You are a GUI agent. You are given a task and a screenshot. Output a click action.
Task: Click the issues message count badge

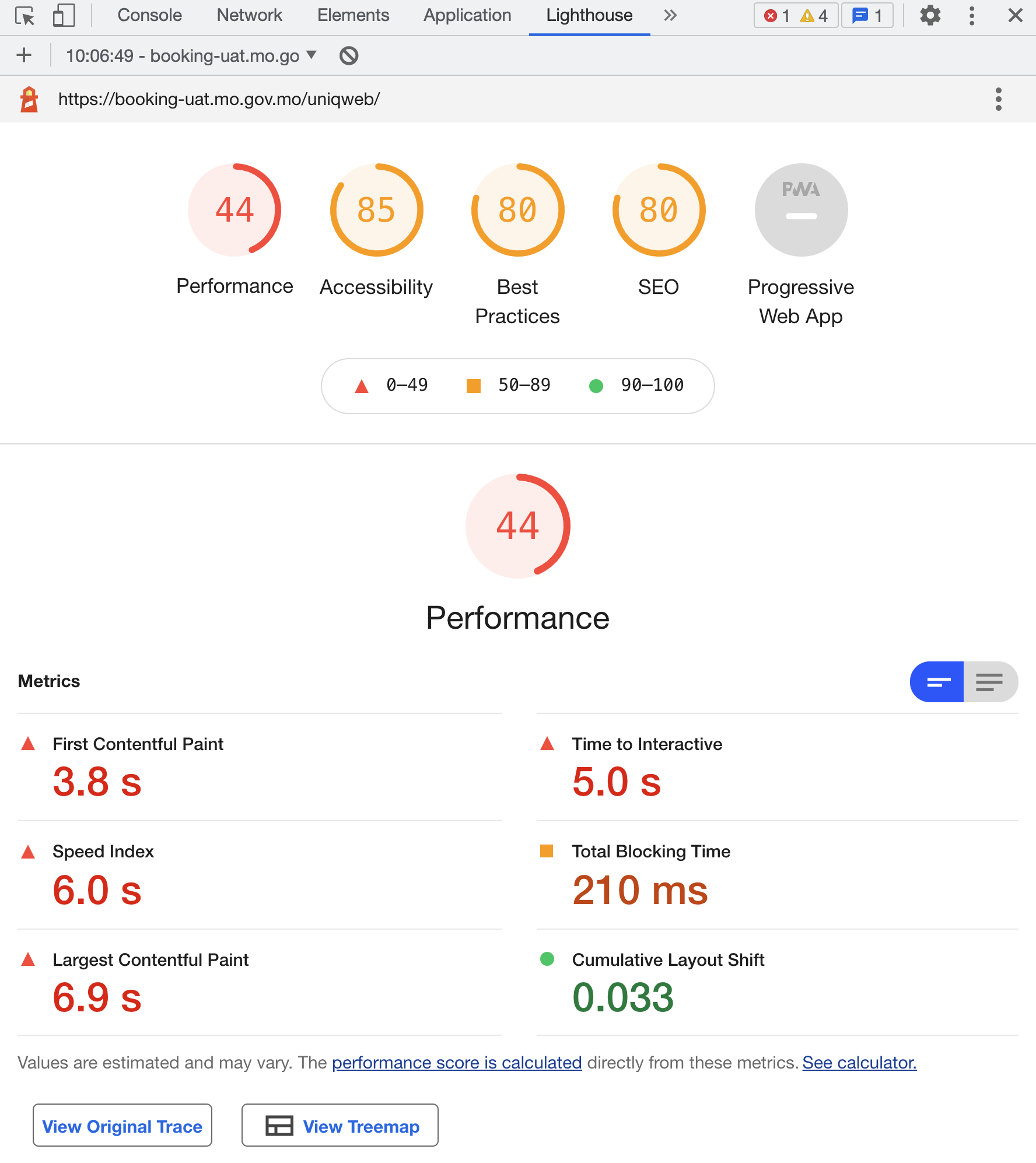pos(867,16)
